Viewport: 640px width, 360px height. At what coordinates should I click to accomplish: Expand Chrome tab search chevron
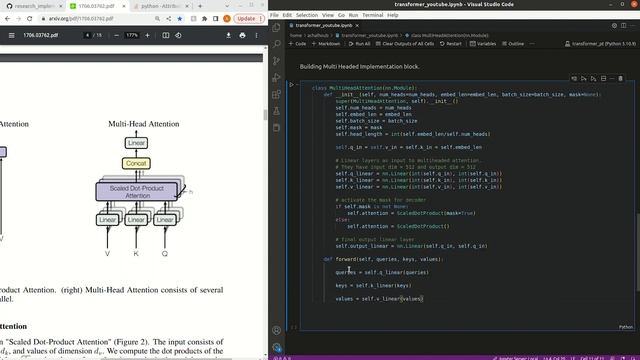pyautogui.click(x=227, y=6)
